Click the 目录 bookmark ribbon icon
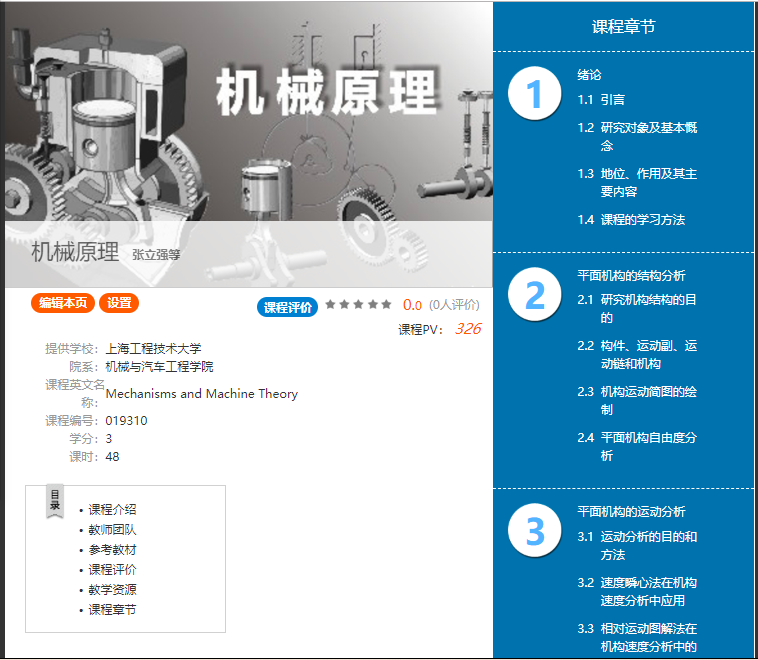The height and width of the screenshot is (660, 758). (55, 502)
